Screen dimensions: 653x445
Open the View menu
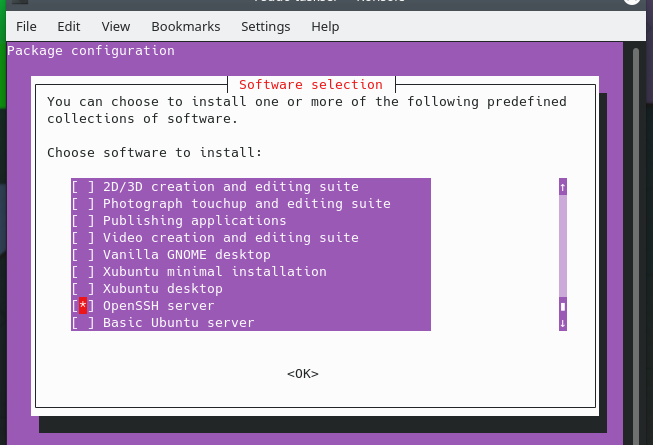click(x=116, y=27)
